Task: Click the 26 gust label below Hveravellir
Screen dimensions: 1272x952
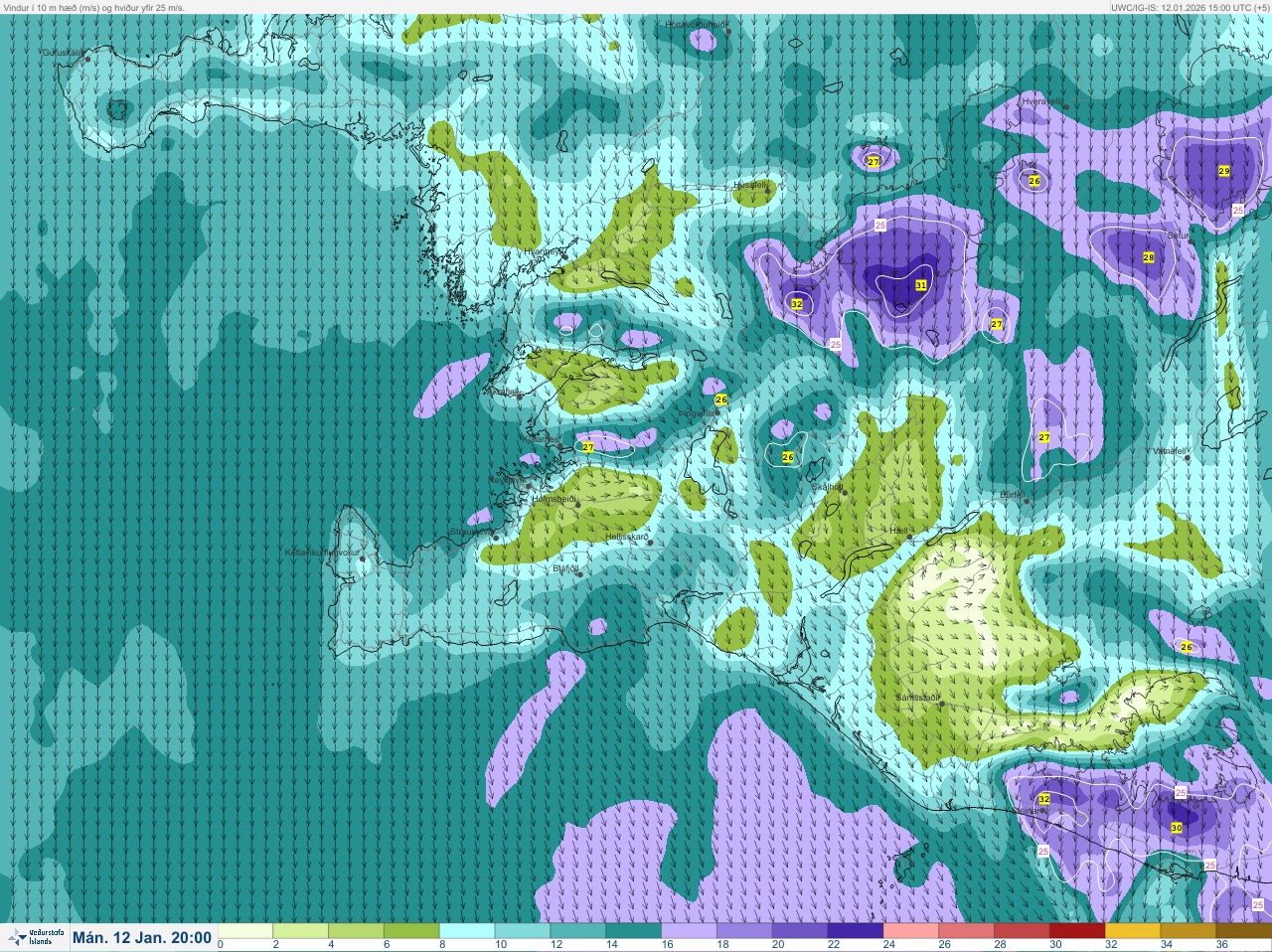Action: pos(1034,181)
